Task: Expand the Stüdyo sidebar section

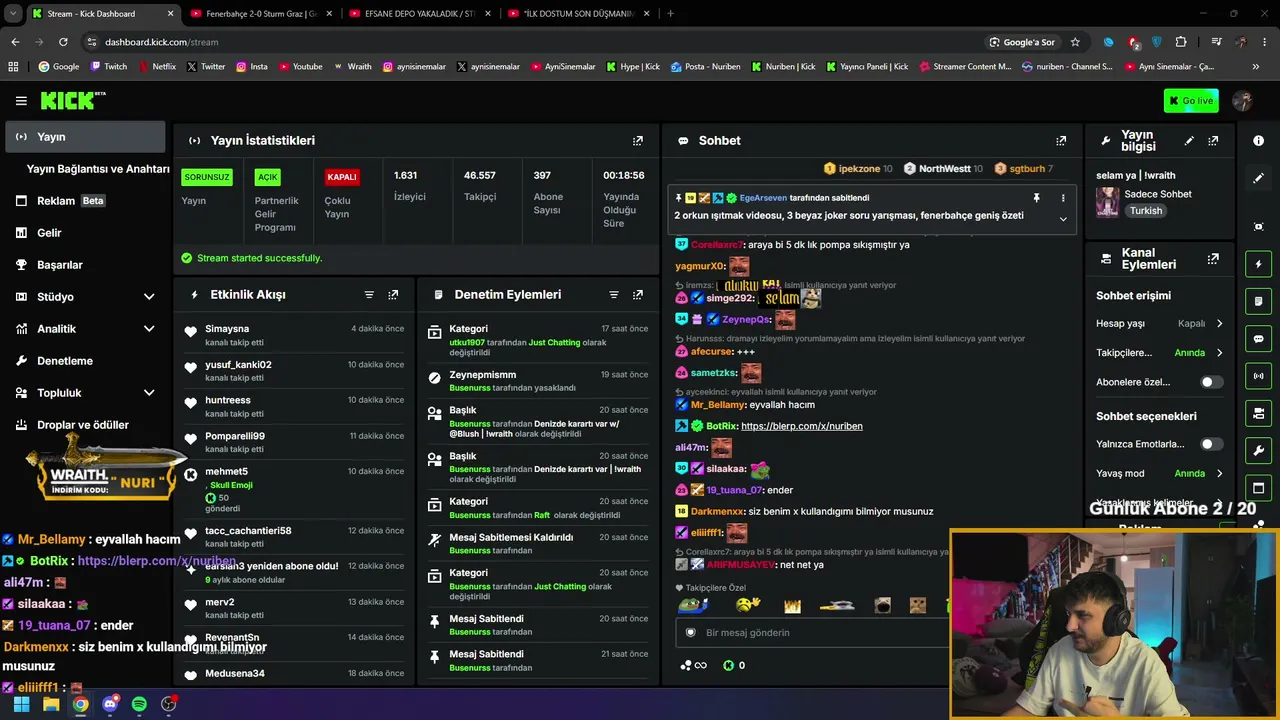Action: (149, 297)
